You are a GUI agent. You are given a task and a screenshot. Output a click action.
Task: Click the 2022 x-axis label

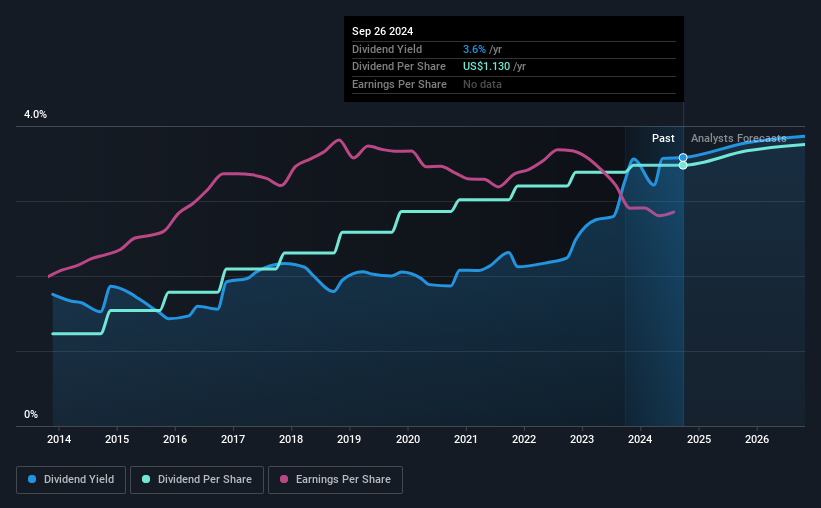click(524, 439)
